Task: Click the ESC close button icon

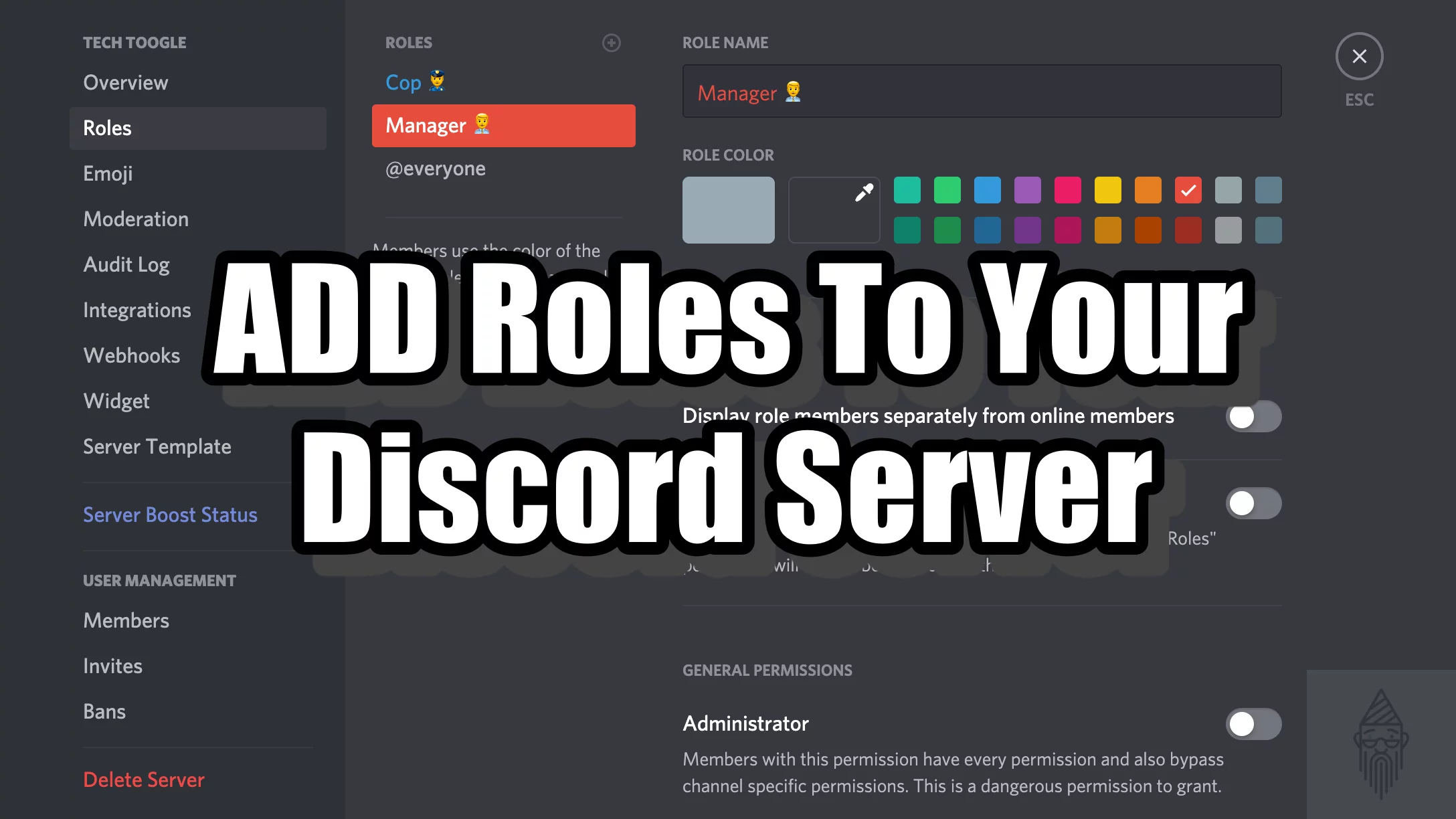Action: [x=1359, y=56]
